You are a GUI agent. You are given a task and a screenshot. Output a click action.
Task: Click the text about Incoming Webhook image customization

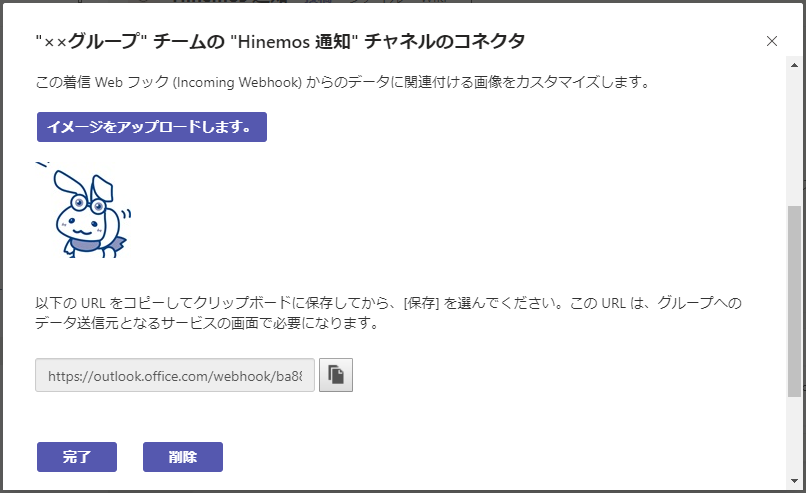click(343, 82)
